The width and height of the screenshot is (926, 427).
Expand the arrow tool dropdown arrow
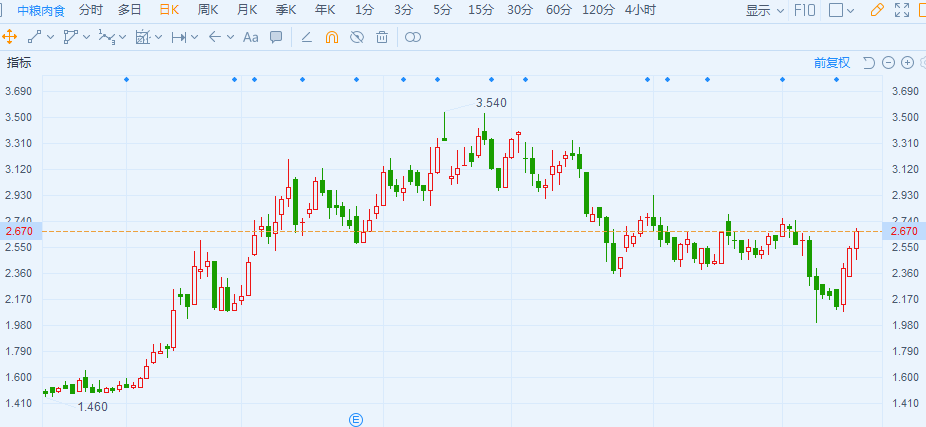pyautogui.click(x=230, y=37)
